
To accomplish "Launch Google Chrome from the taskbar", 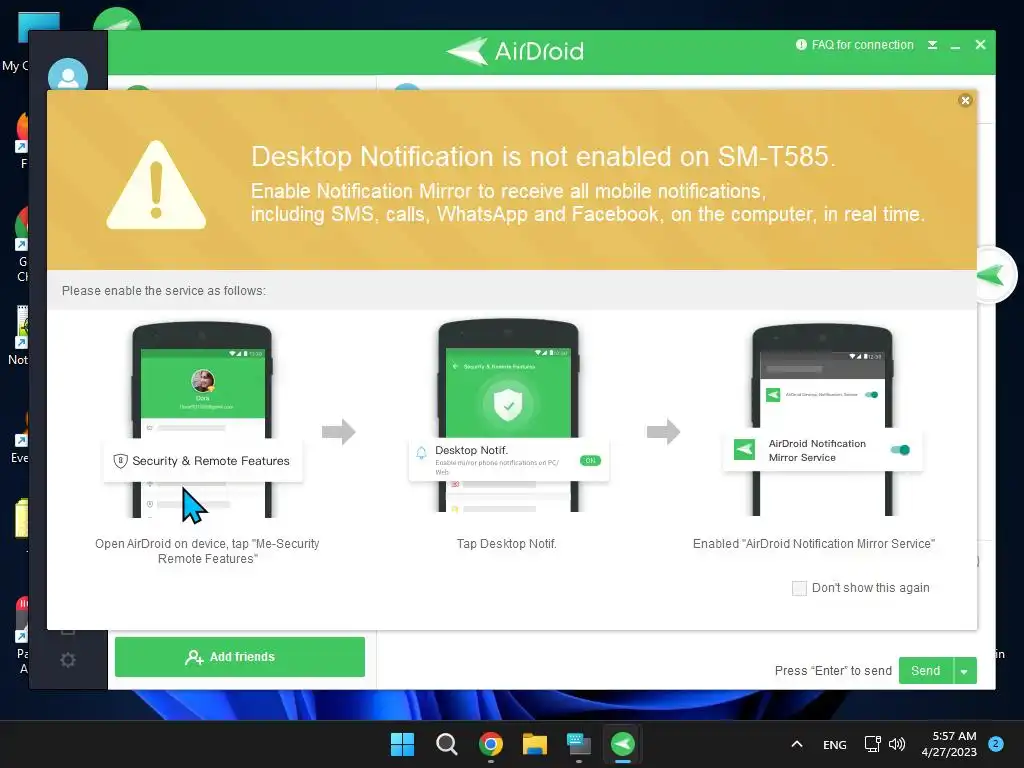I will pos(490,744).
